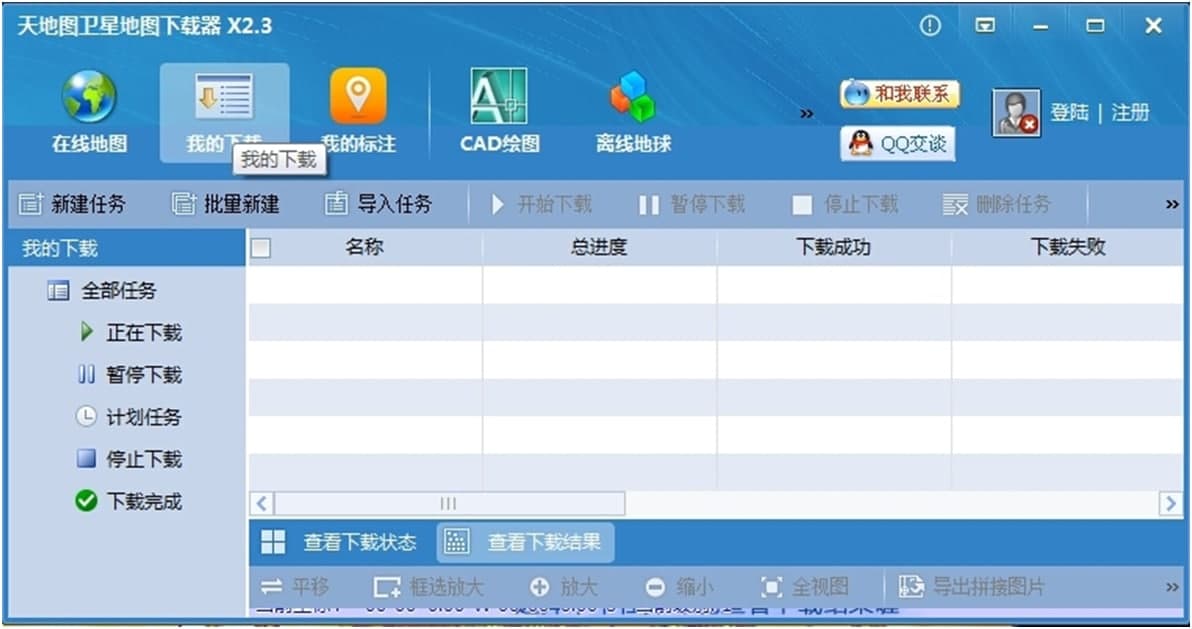Click the horizontal scrollbar left arrow
This screenshot has height=629, width=1192.
point(262,504)
